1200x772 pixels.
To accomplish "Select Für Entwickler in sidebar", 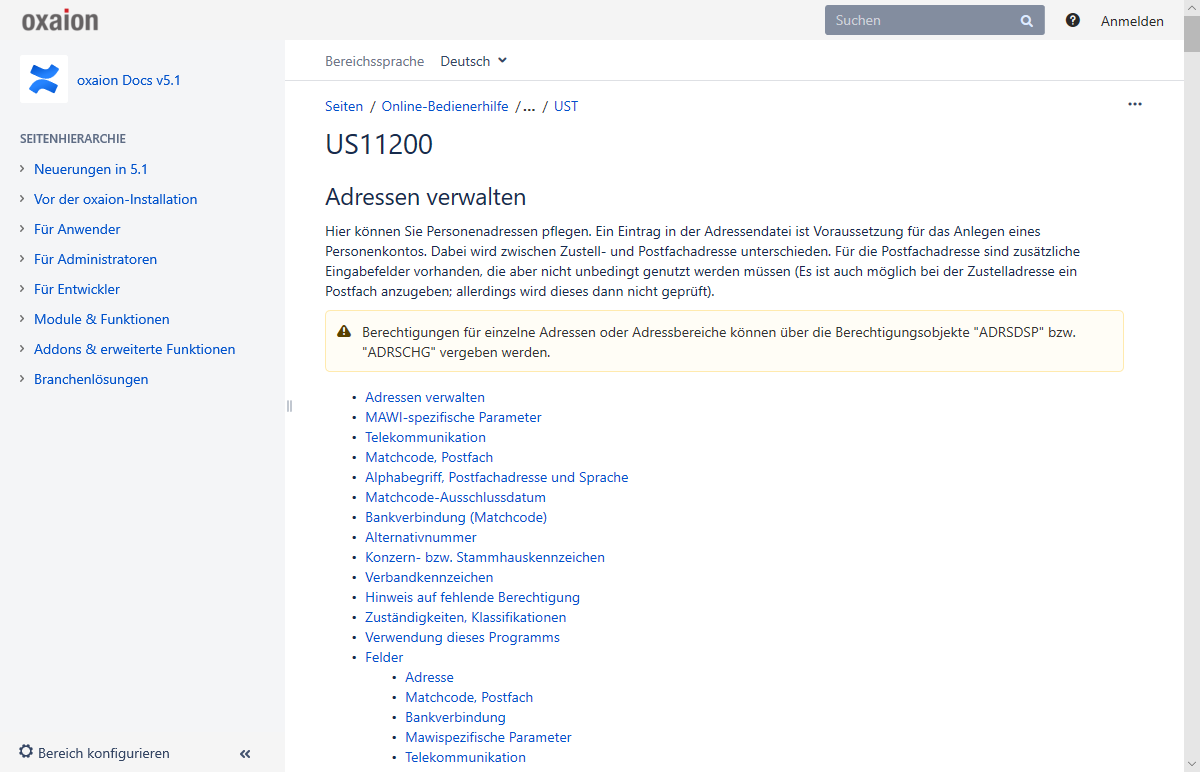I will point(77,289).
